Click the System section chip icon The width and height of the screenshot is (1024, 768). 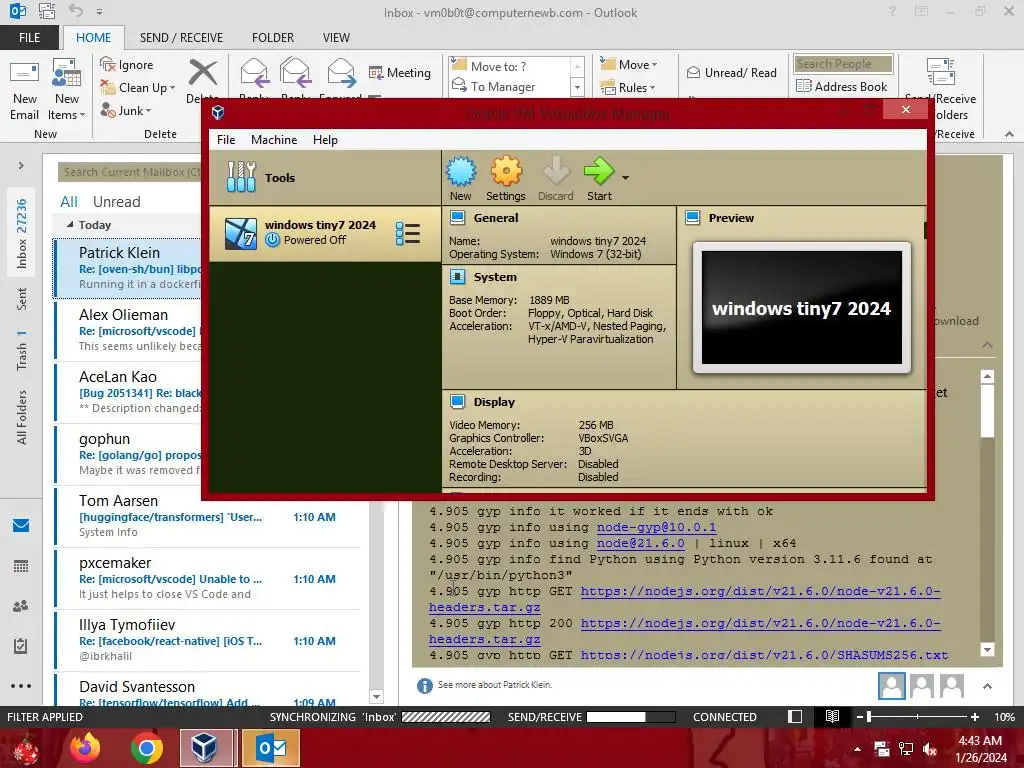[x=458, y=277]
